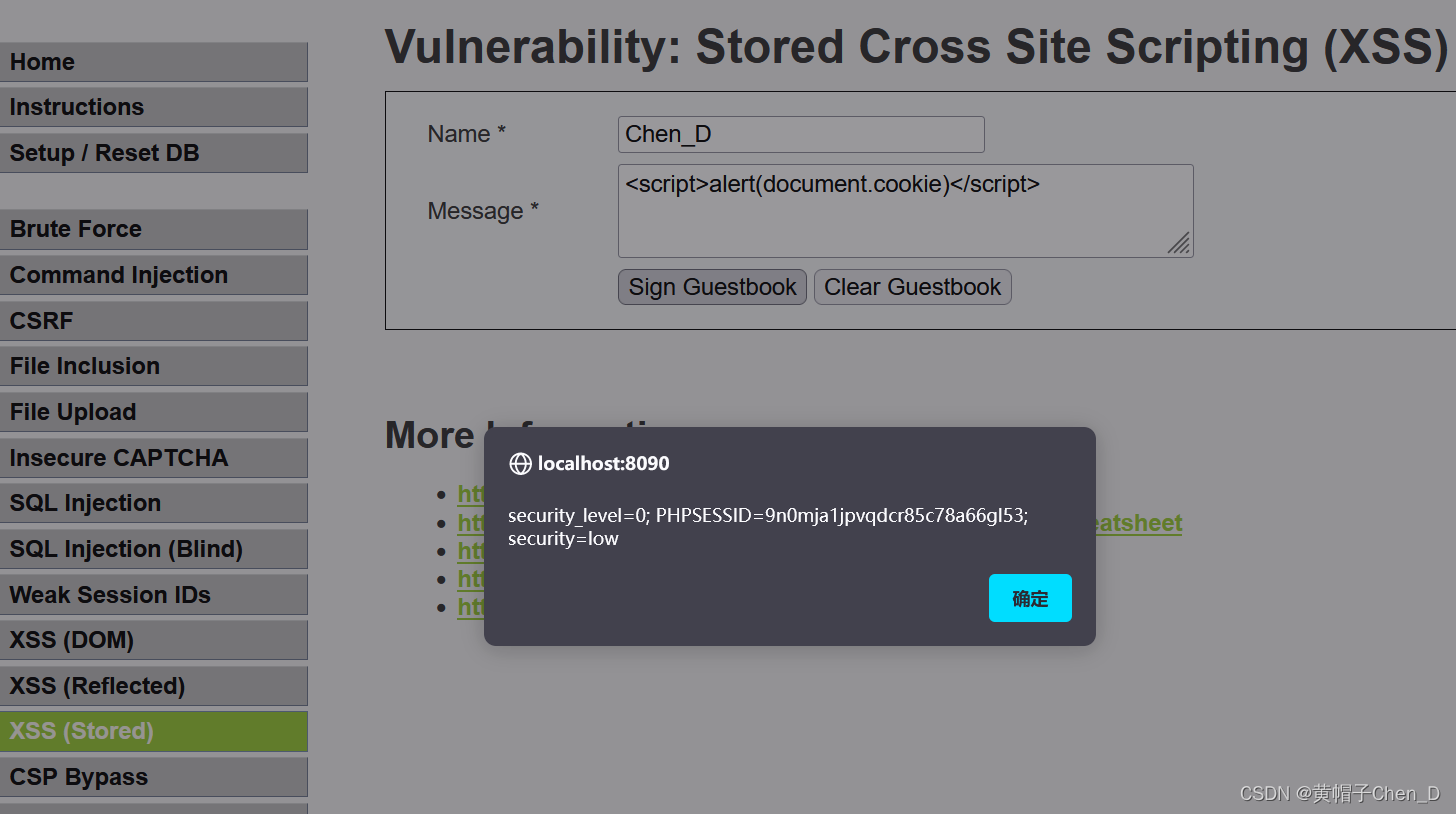Image resolution: width=1456 pixels, height=814 pixels.
Task: Click the globe icon in the alert dialog
Action: 520,463
